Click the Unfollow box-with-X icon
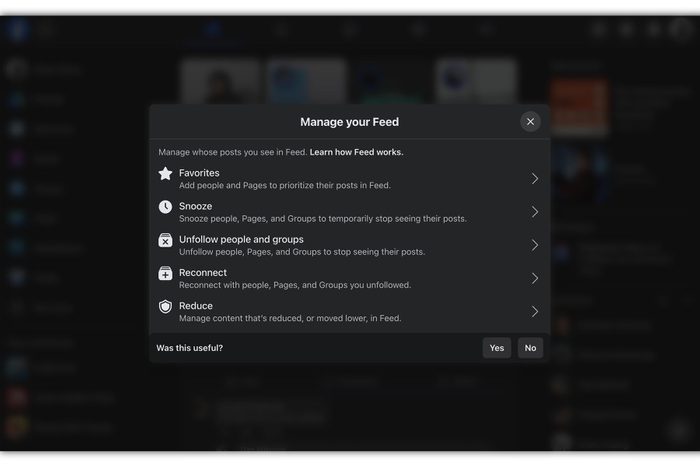This screenshot has width=700, height=467. point(165,241)
